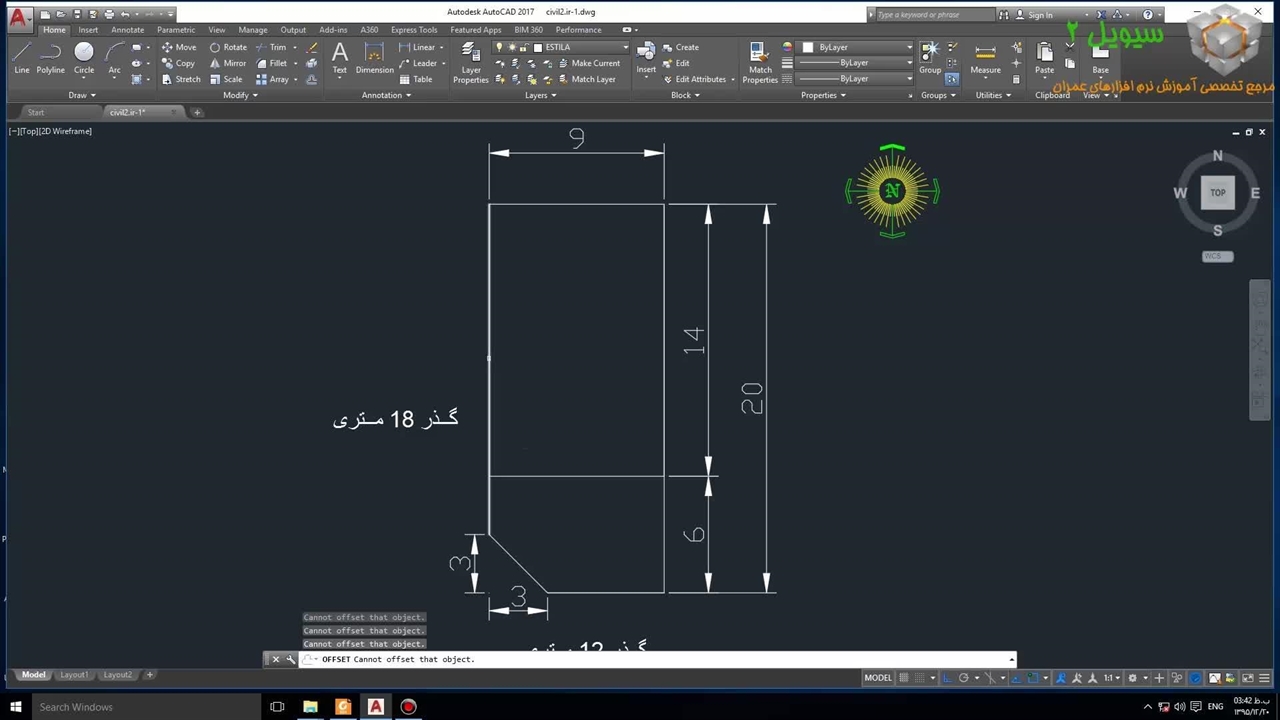Open the Layout1 tab
Screen dimensions: 1280x720
click(74, 675)
